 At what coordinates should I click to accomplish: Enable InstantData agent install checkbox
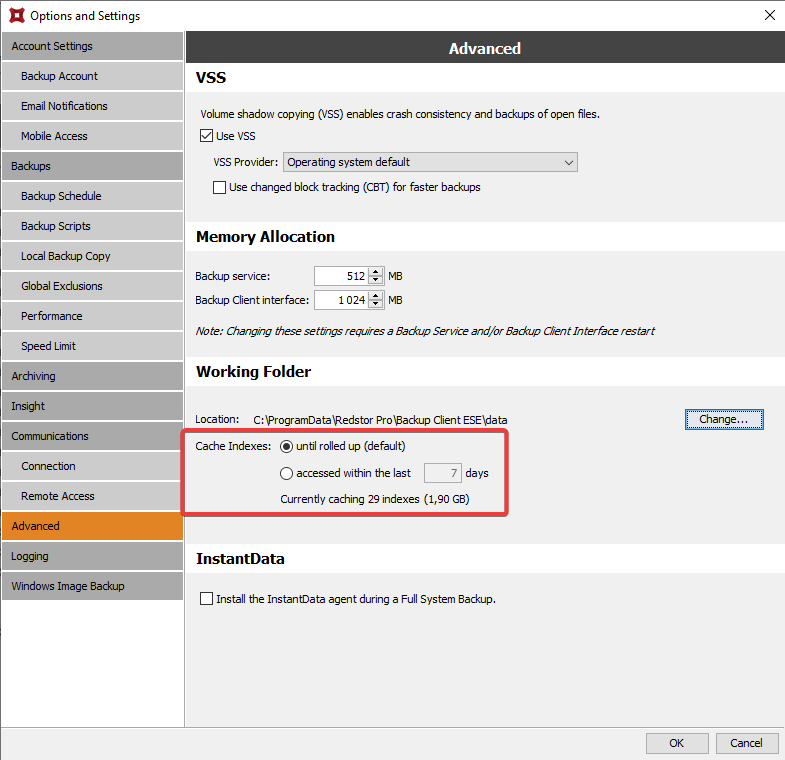[x=206, y=599]
